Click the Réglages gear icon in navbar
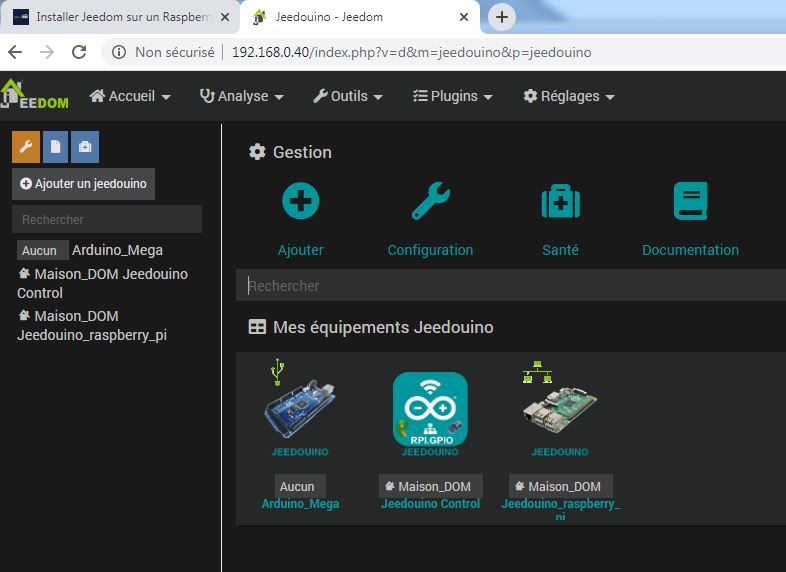 click(530, 95)
